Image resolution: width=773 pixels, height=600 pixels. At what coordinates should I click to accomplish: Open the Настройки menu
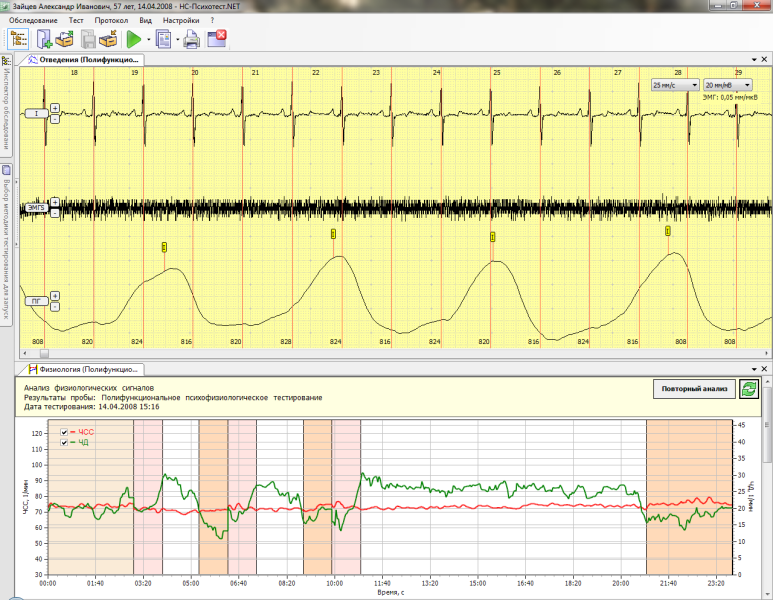(x=181, y=20)
